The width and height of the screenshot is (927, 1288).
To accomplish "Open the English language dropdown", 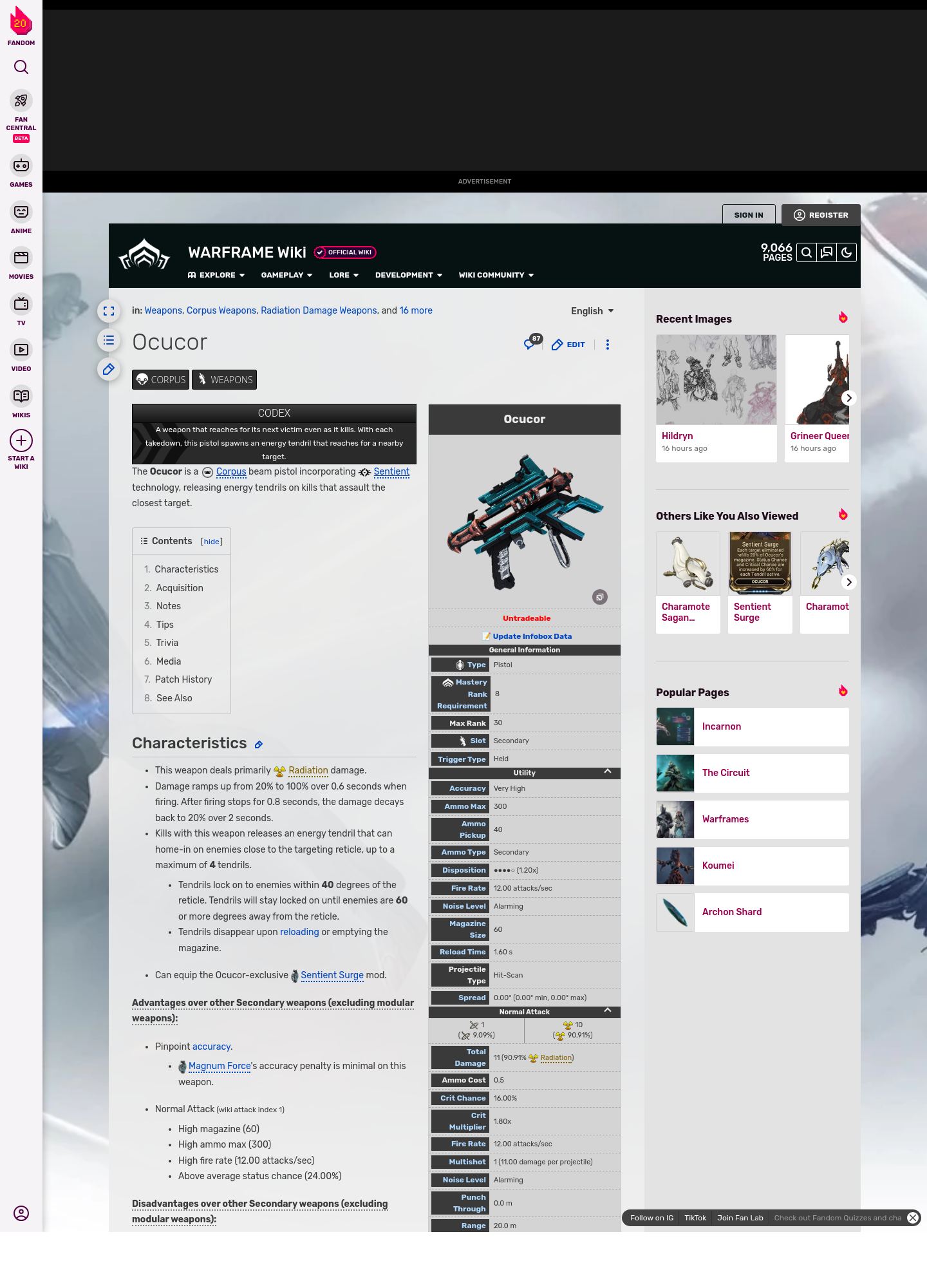I will tap(592, 311).
